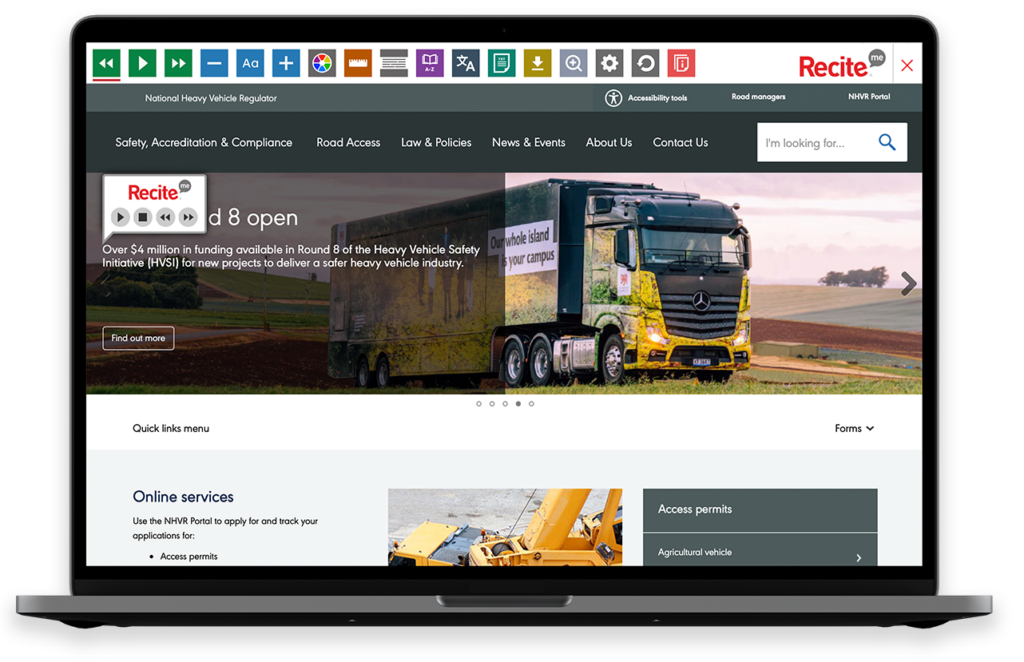This screenshot has height=662, width=1024.
Task: Switch to text-only mode icon
Action: (502, 63)
